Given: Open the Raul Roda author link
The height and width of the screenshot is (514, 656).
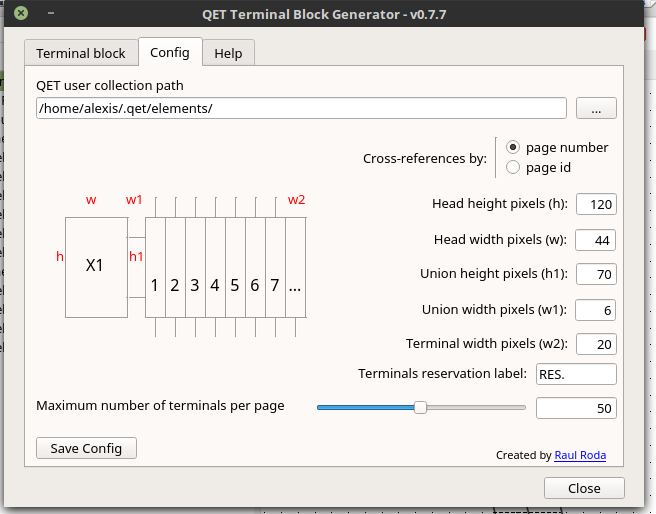Looking at the screenshot, I should pos(579,455).
